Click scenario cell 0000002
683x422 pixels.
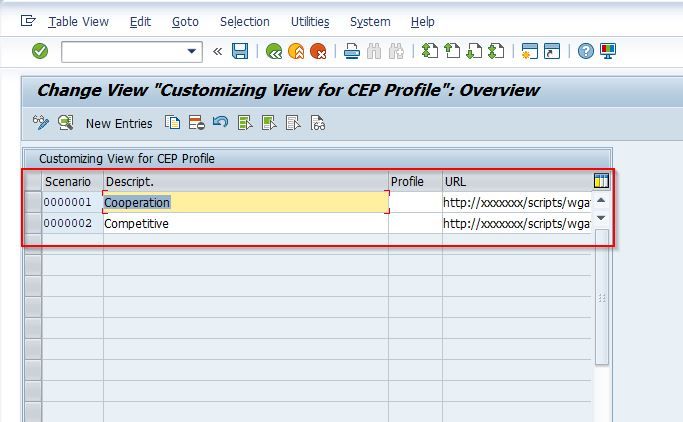click(x=72, y=223)
